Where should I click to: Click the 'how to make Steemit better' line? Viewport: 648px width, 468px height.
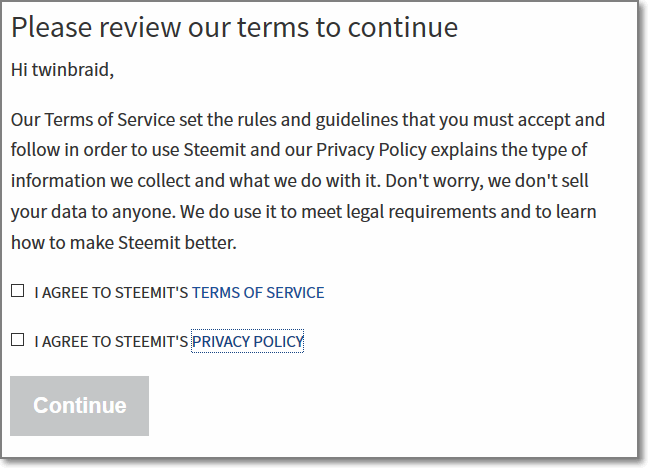pyautogui.click(x=123, y=242)
